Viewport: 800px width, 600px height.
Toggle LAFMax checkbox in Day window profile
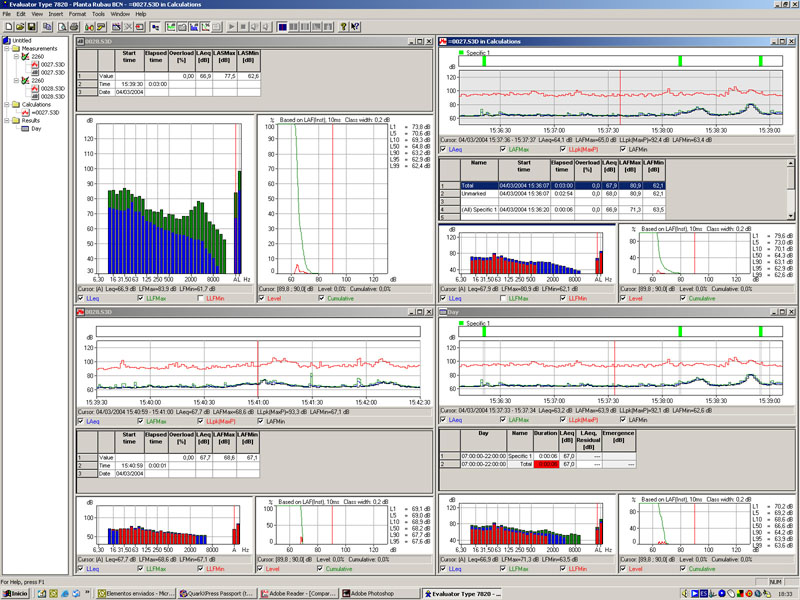[503, 420]
